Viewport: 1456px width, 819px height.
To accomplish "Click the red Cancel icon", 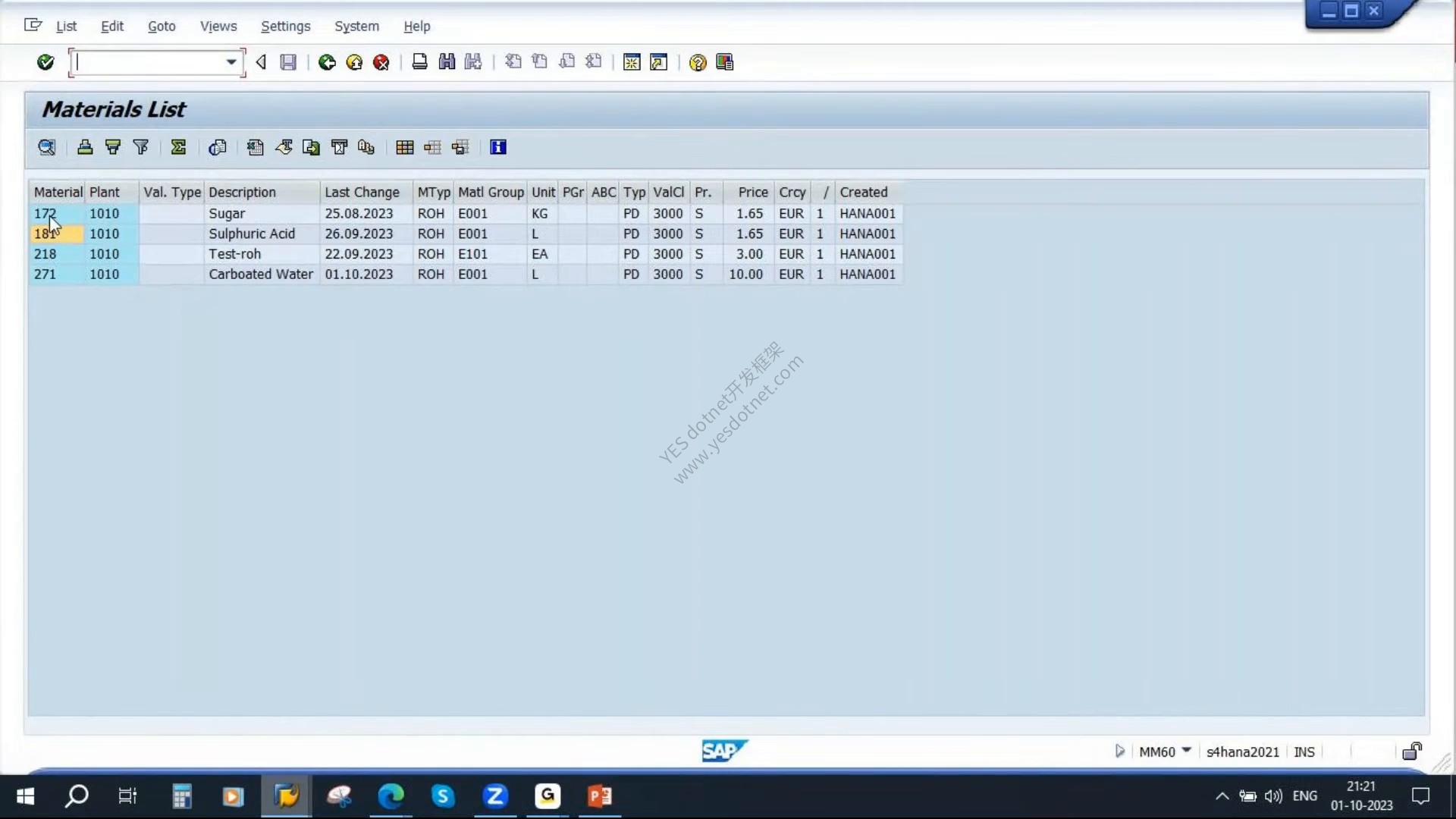I will (x=381, y=62).
